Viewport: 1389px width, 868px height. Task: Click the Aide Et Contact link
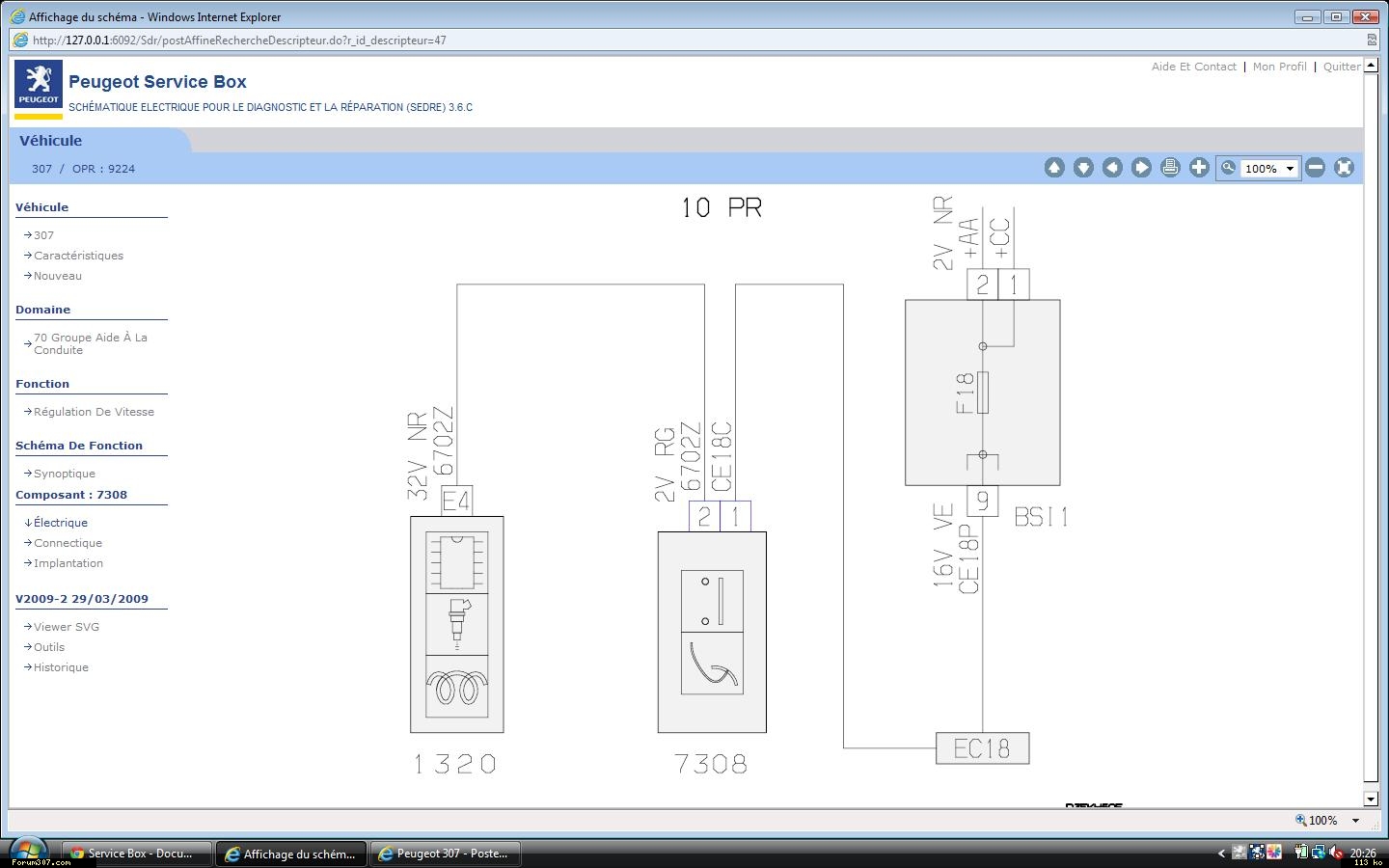coord(1193,67)
